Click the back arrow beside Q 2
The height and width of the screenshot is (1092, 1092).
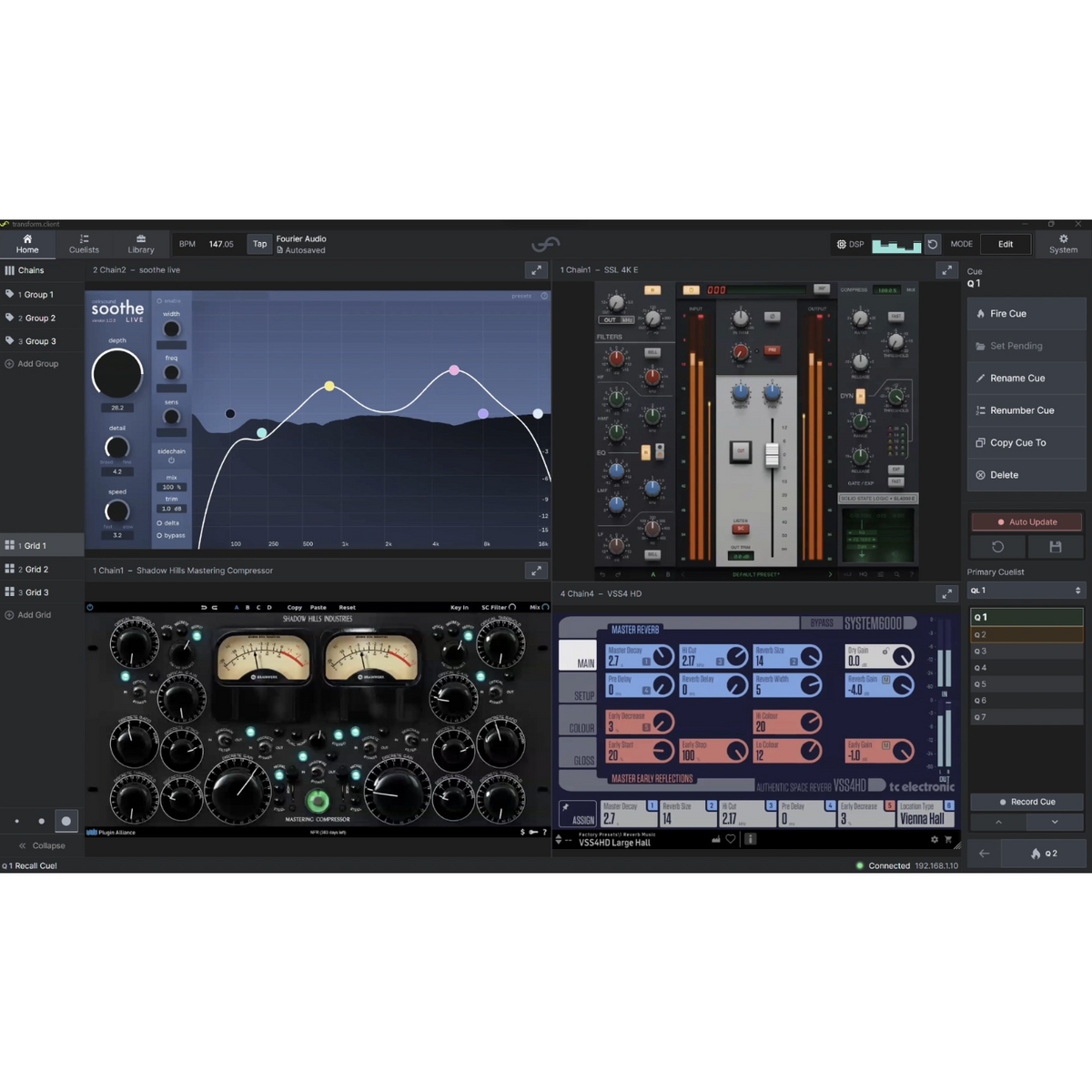tap(984, 854)
